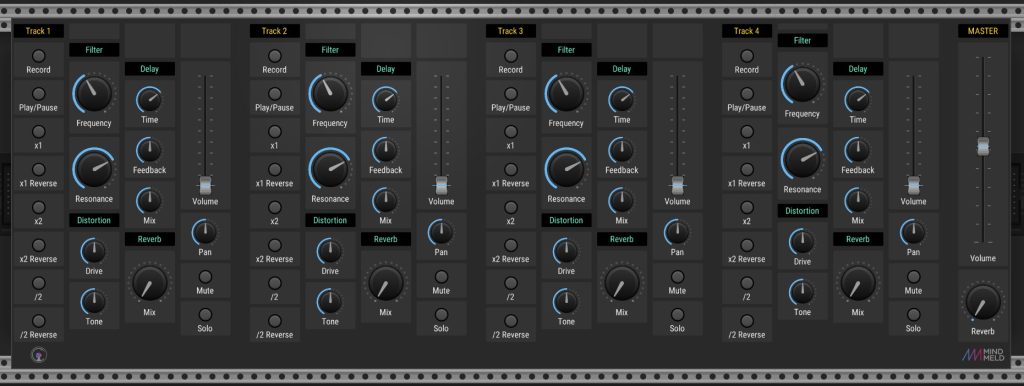
Task: Toggle Track 2 Record button
Action: pos(275,56)
